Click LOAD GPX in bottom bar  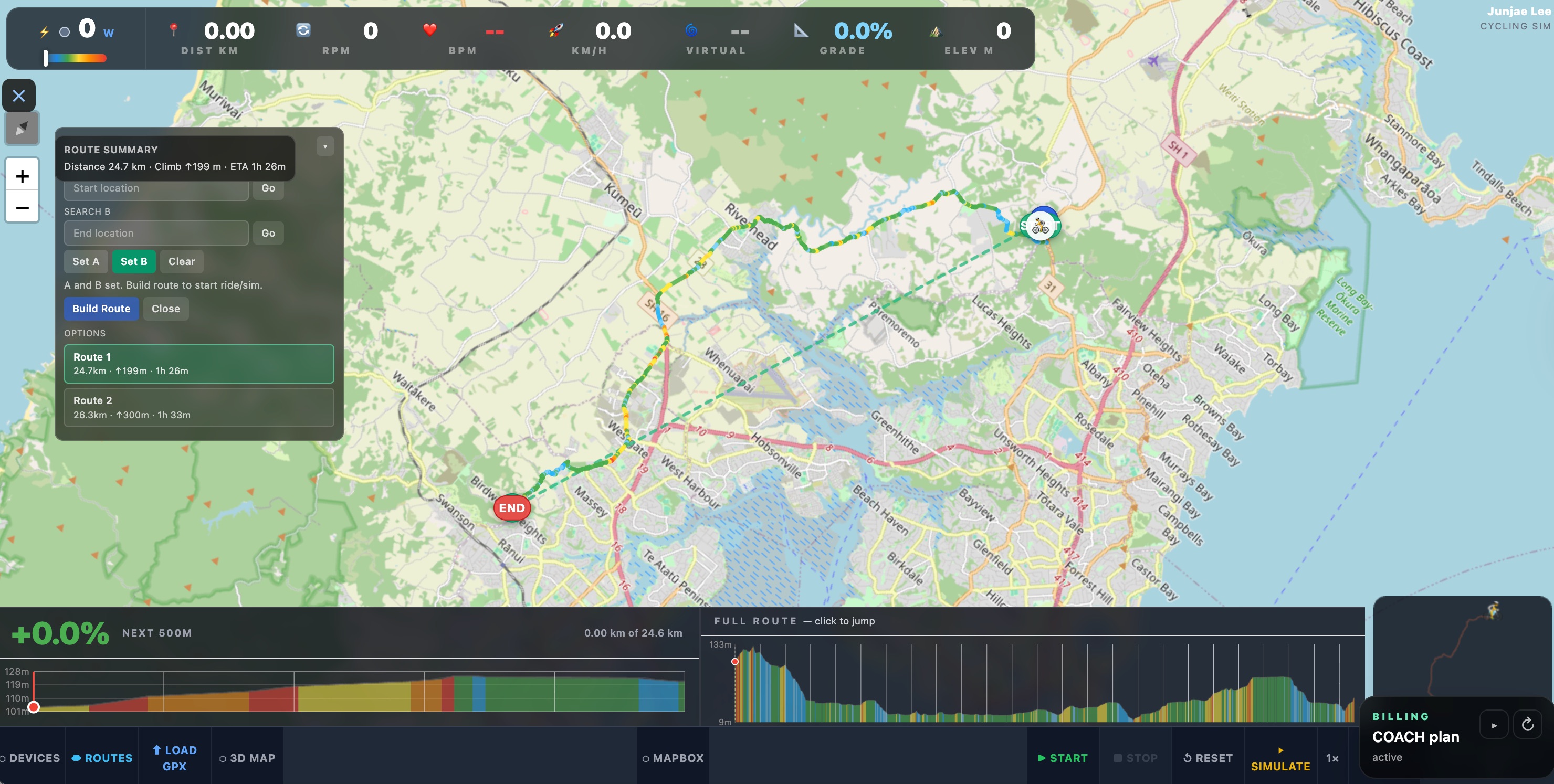175,758
